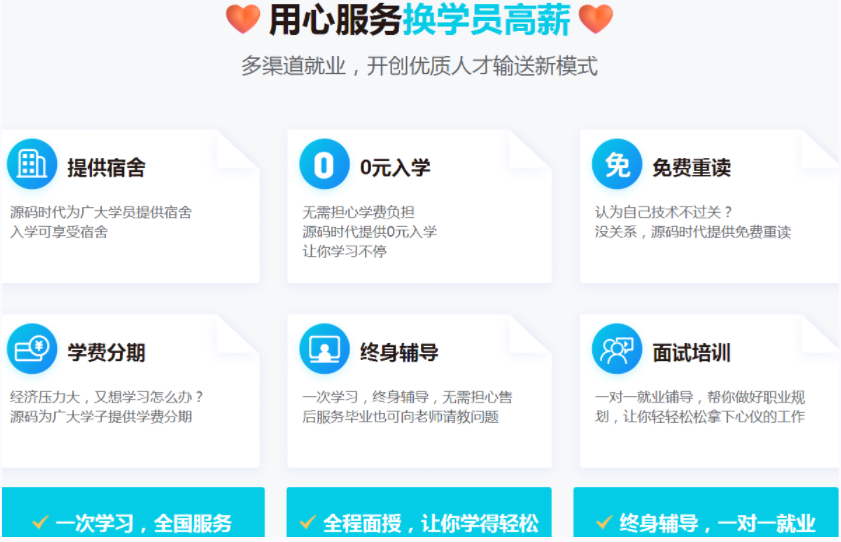Click the right orange heart icon
The image size is (841, 542).
tap(596, 19)
